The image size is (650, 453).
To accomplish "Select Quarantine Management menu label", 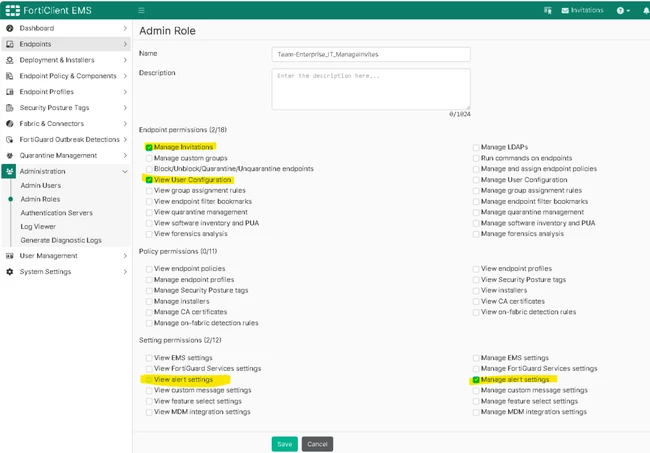I will (x=58, y=155).
